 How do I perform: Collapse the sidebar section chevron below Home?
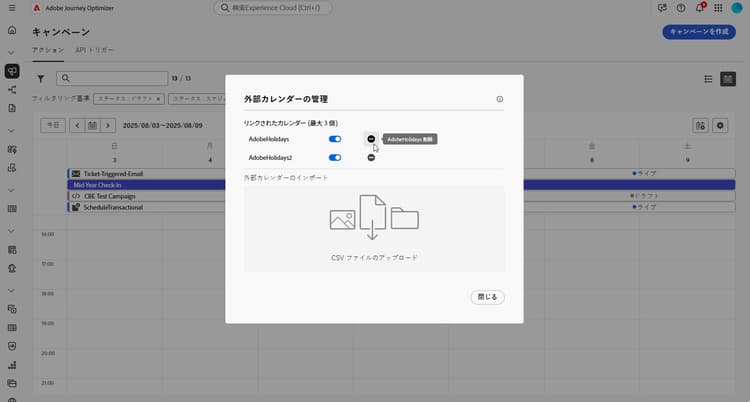11,53
